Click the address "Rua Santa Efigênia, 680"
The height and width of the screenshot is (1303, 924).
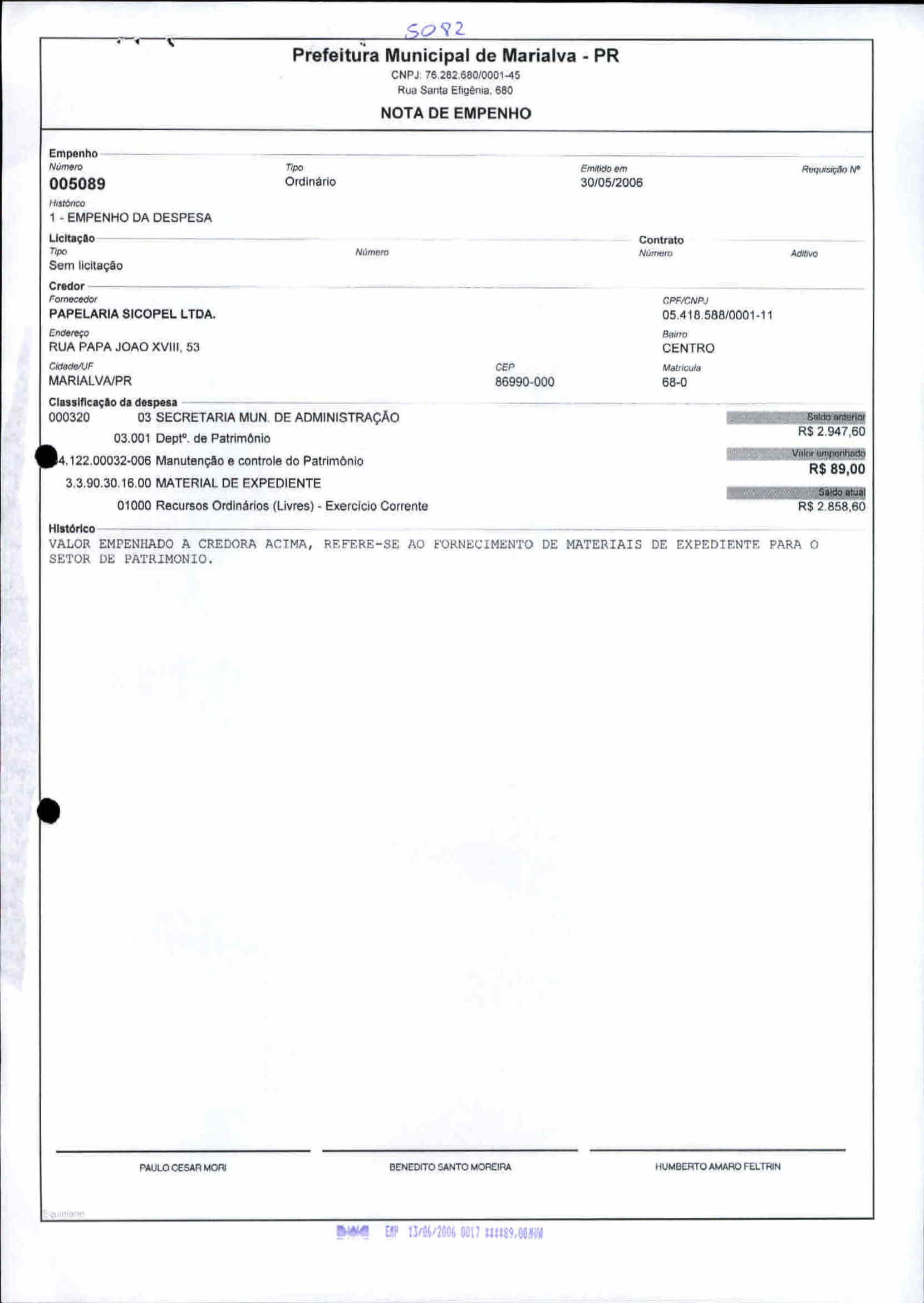coord(455,90)
